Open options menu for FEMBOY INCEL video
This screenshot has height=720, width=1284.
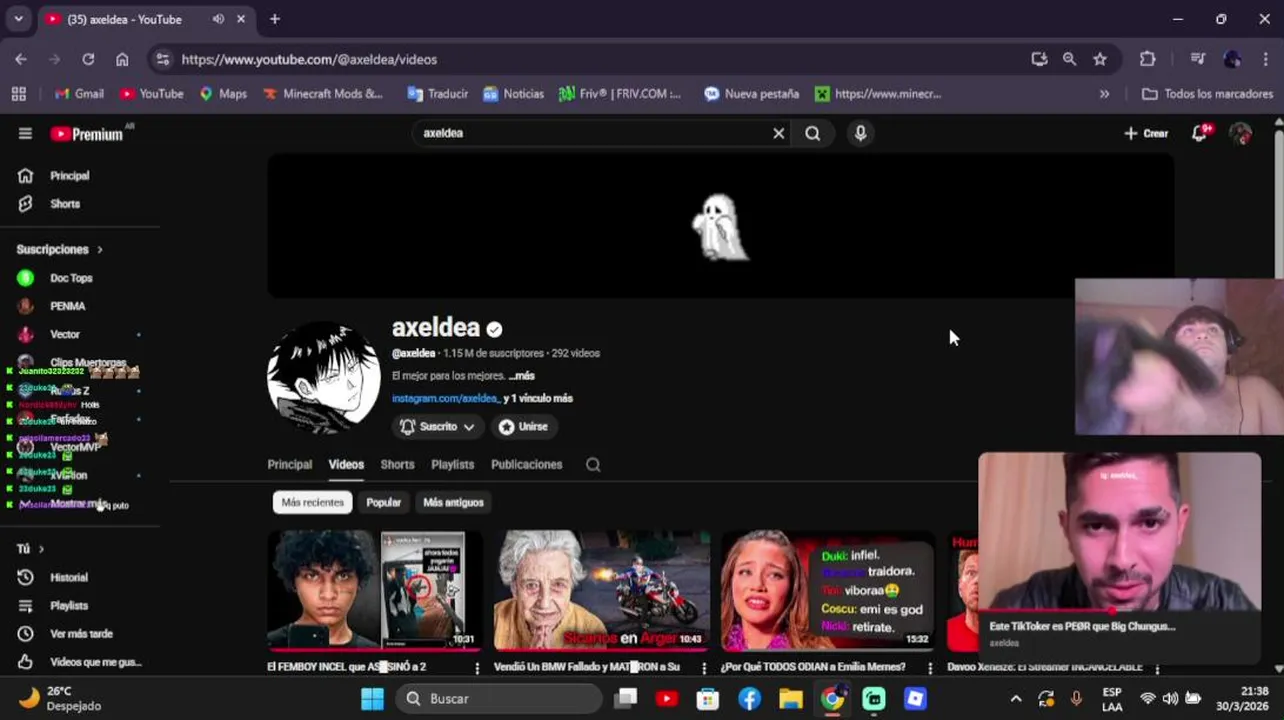477,668
